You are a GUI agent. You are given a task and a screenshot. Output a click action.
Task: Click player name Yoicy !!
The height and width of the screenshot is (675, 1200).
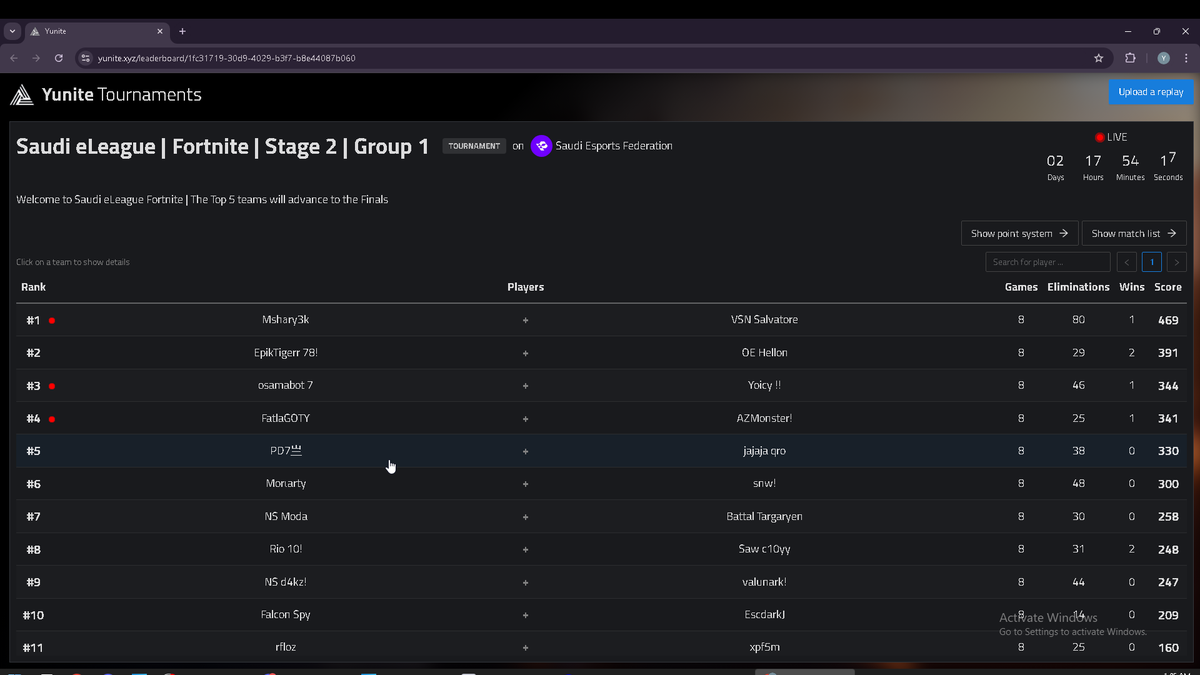(x=764, y=385)
